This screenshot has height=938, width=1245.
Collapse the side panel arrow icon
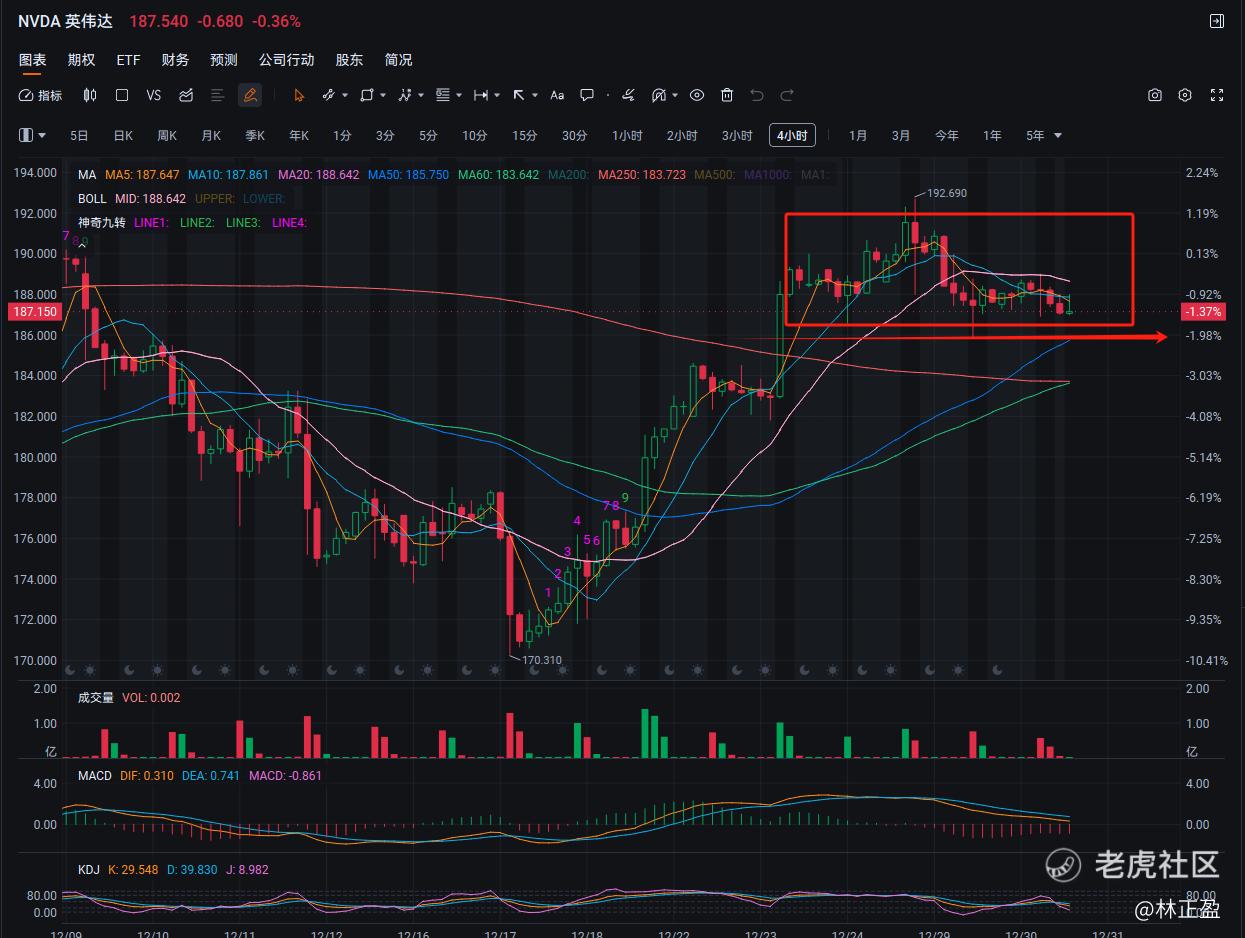point(1217,21)
